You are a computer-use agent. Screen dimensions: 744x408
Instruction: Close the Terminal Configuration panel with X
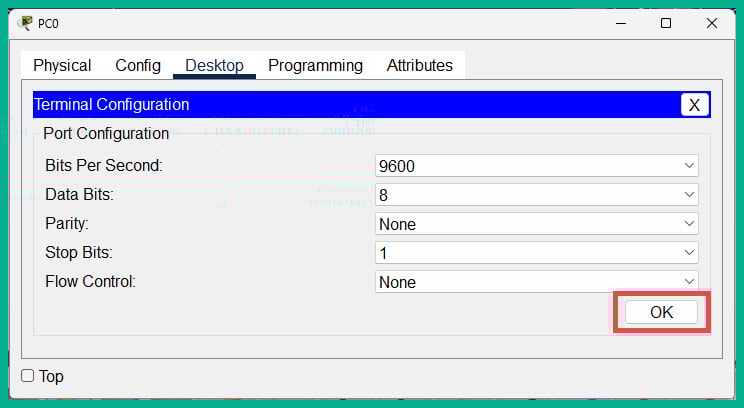[695, 105]
